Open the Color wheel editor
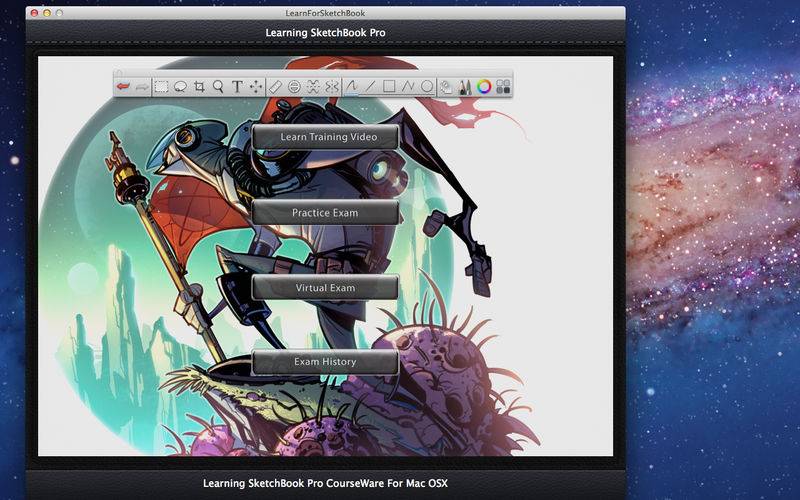The height and width of the screenshot is (500, 800). click(484, 87)
